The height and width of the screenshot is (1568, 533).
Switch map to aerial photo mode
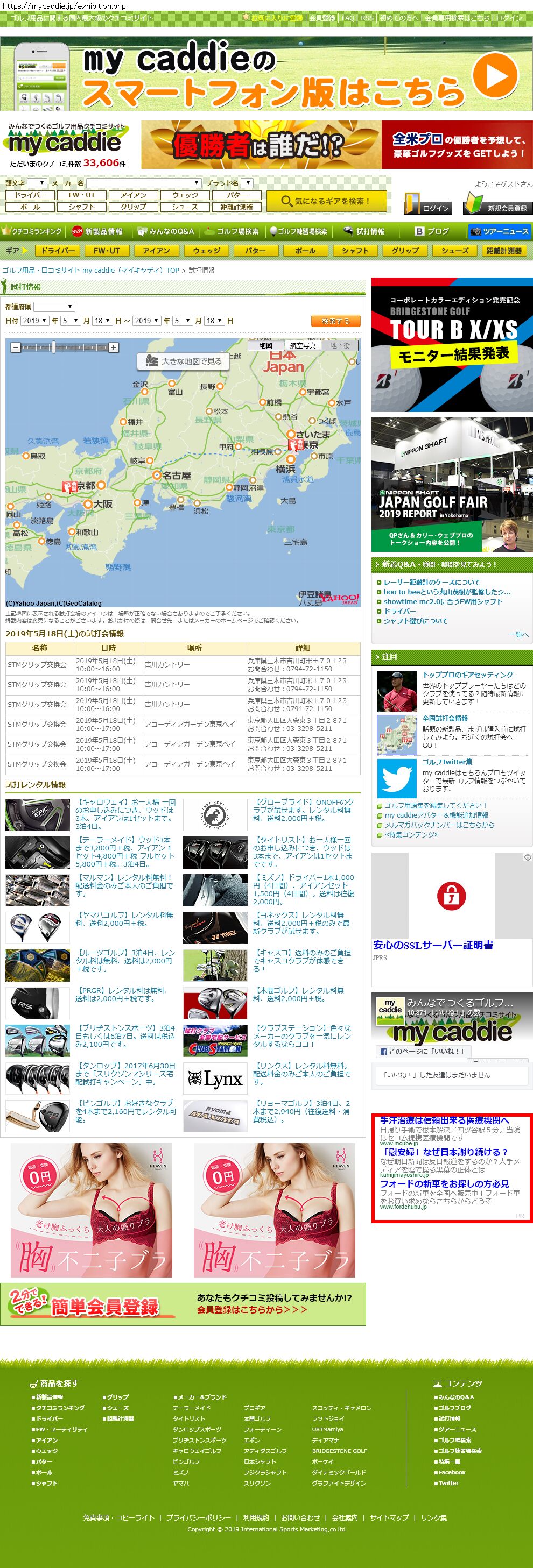click(303, 345)
